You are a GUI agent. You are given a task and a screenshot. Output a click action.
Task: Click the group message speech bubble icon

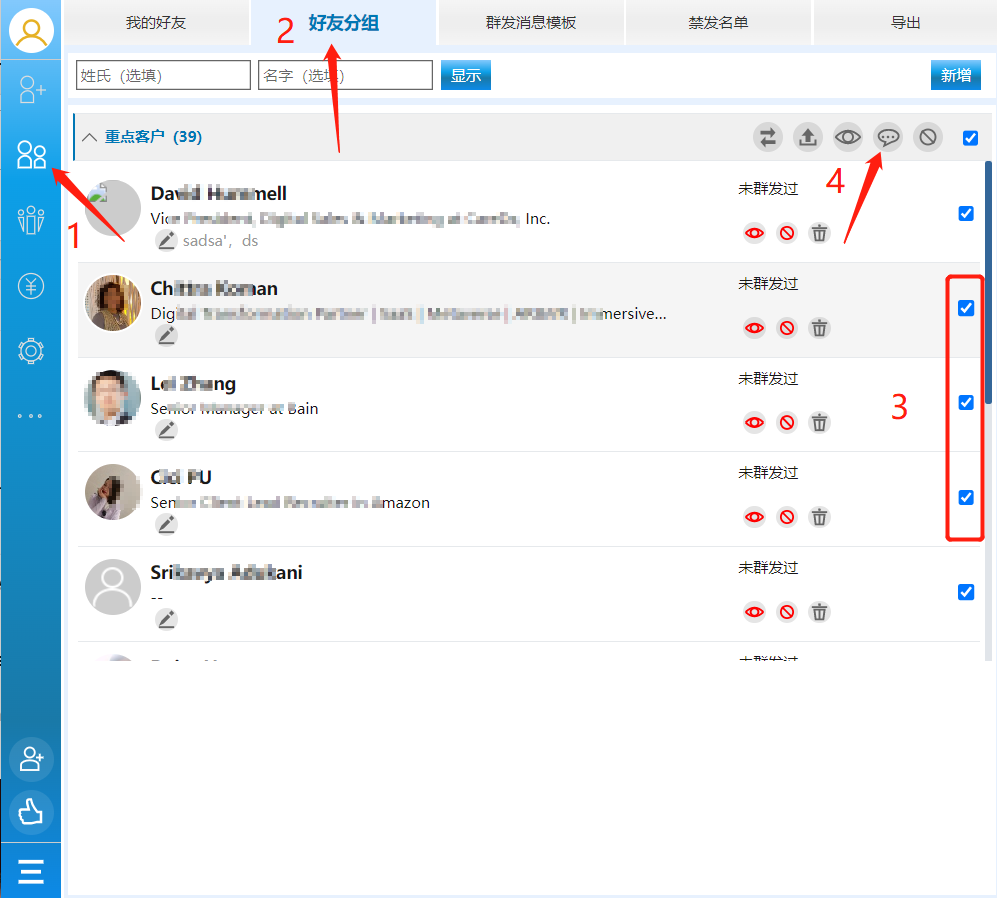click(x=888, y=138)
